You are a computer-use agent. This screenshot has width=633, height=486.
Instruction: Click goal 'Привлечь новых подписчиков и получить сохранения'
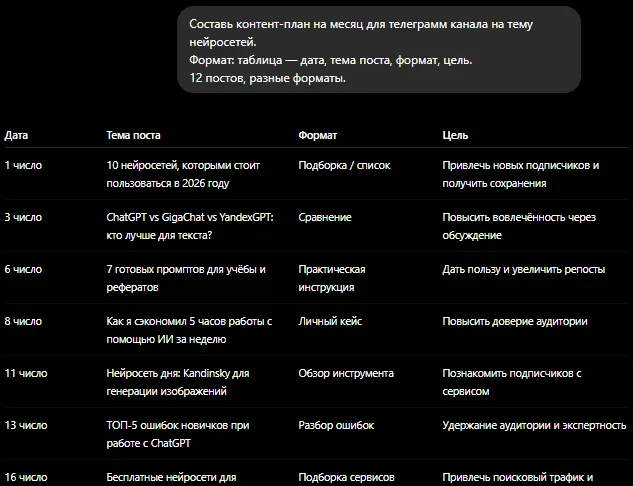pyautogui.click(x=521, y=174)
